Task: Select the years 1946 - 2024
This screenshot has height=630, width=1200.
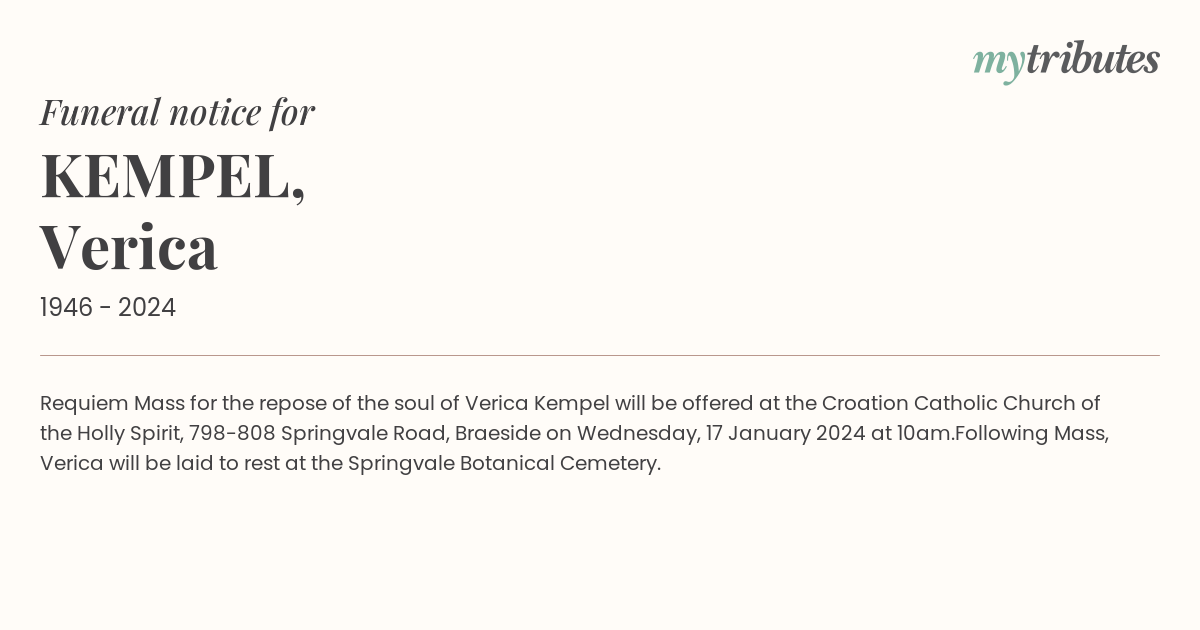Action: point(108,308)
